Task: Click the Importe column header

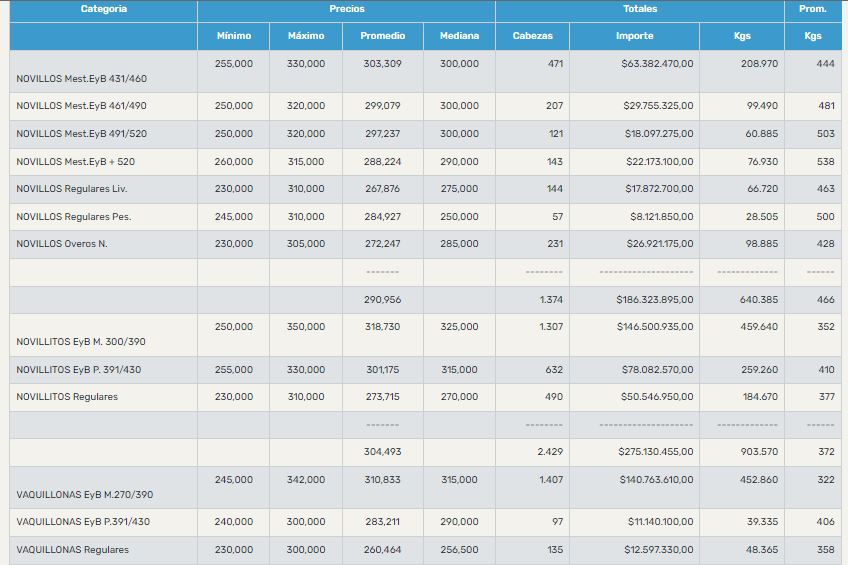Action: click(x=635, y=36)
